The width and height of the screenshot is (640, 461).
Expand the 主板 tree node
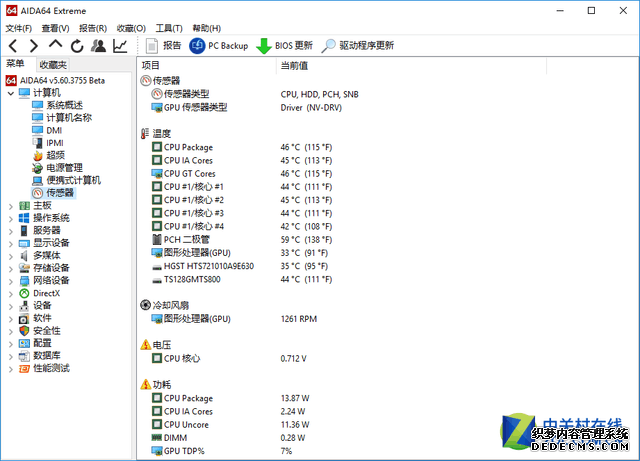tap(11, 206)
